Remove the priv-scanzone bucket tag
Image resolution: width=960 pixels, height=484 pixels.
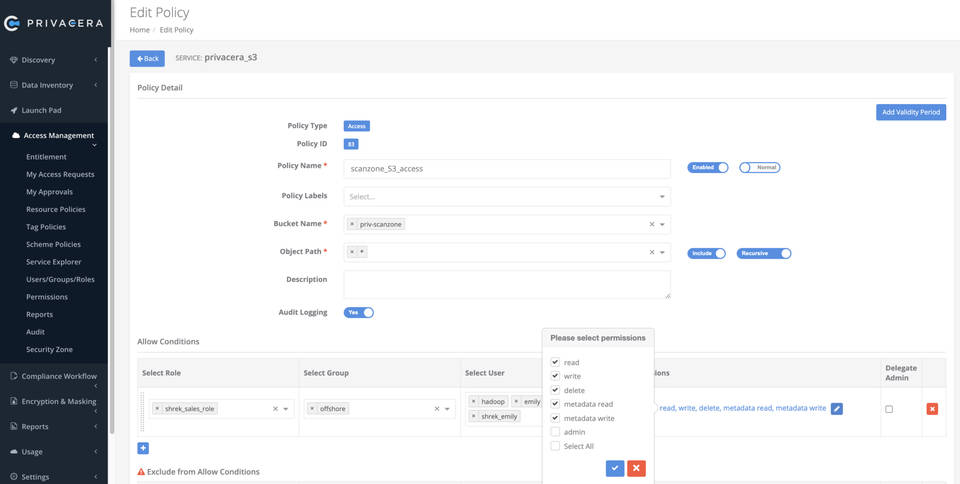pyautogui.click(x=352, y=225)
